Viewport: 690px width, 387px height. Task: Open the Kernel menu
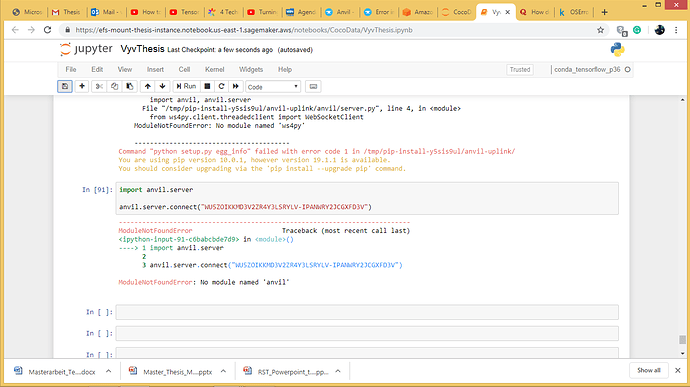pyautogui.click(x=214, y=70)
